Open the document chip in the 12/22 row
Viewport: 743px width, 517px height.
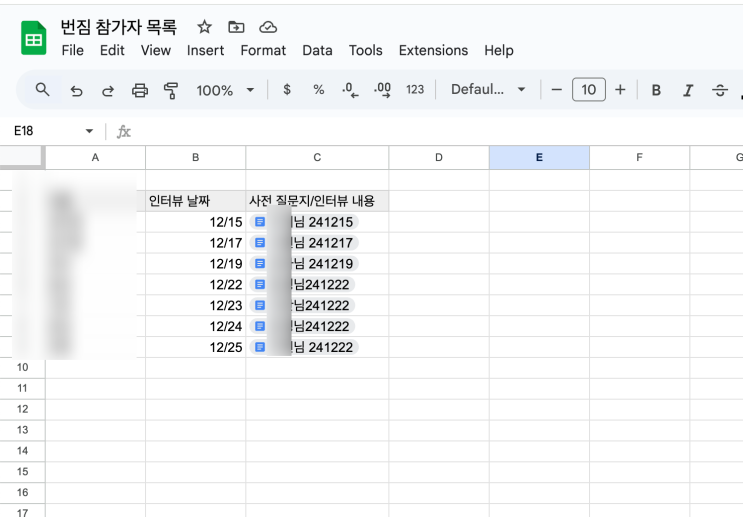(x=302, y=284)
